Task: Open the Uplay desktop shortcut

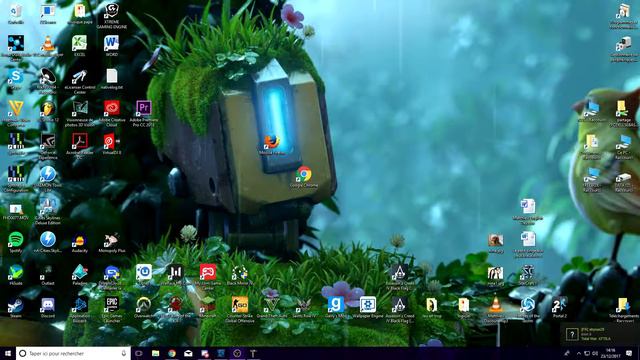Action: pyautogui.click(x=144, y=275)
